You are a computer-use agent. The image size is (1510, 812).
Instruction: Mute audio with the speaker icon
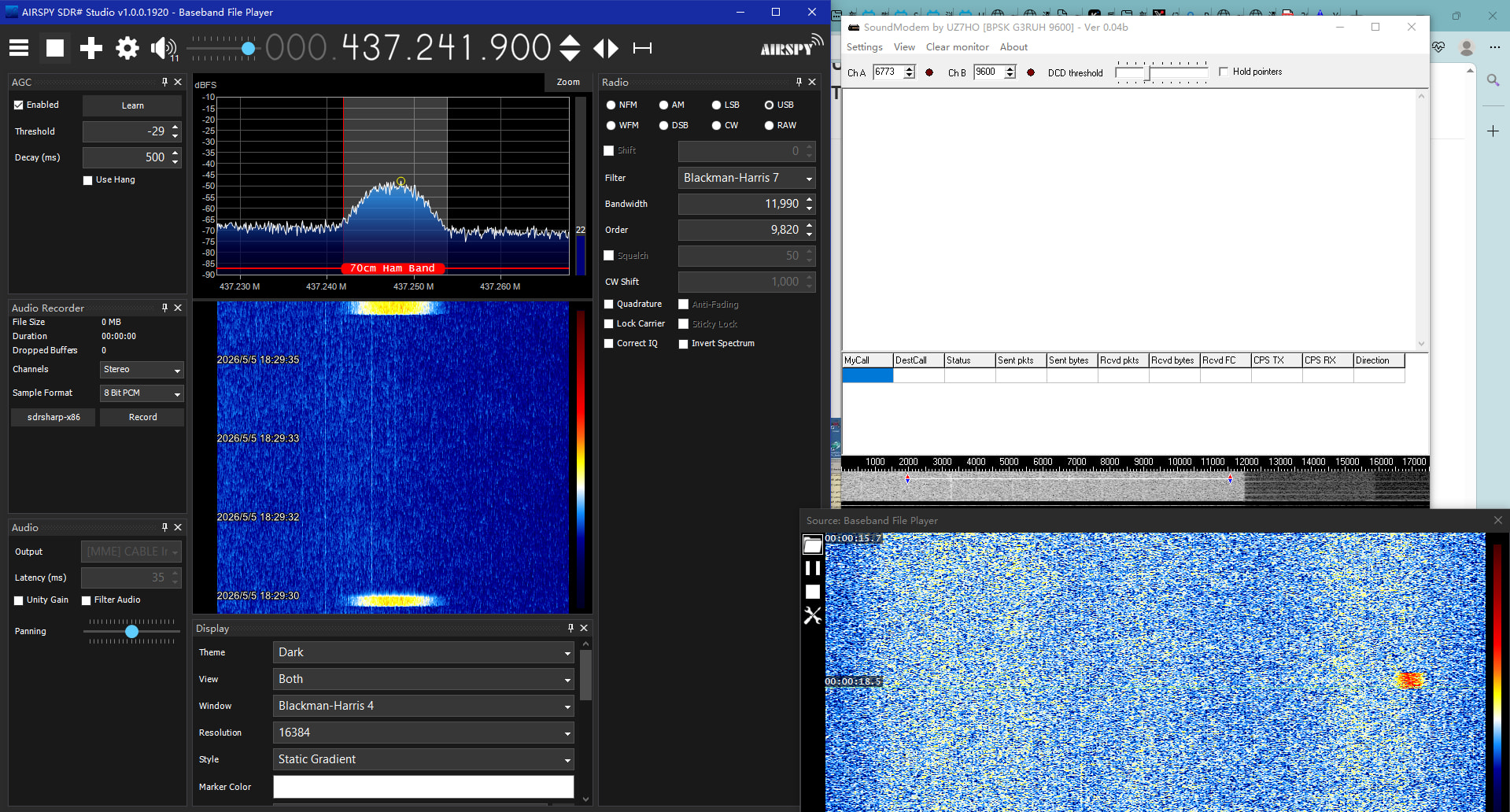(163, 48)
